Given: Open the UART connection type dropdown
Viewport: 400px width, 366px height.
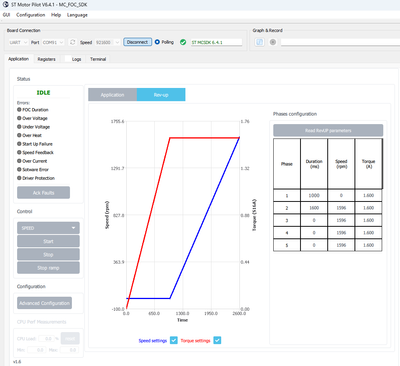Looking at the screenshot, I should point(18,42).
